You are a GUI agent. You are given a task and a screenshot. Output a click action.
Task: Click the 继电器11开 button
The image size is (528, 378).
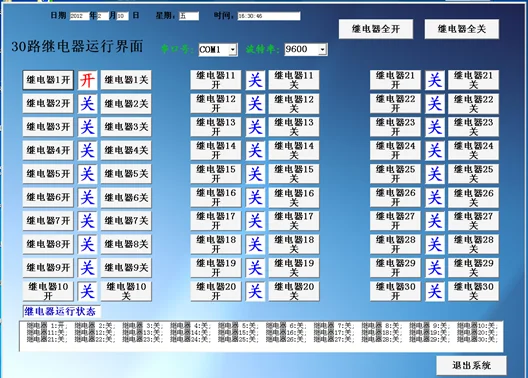pos(216,80)
